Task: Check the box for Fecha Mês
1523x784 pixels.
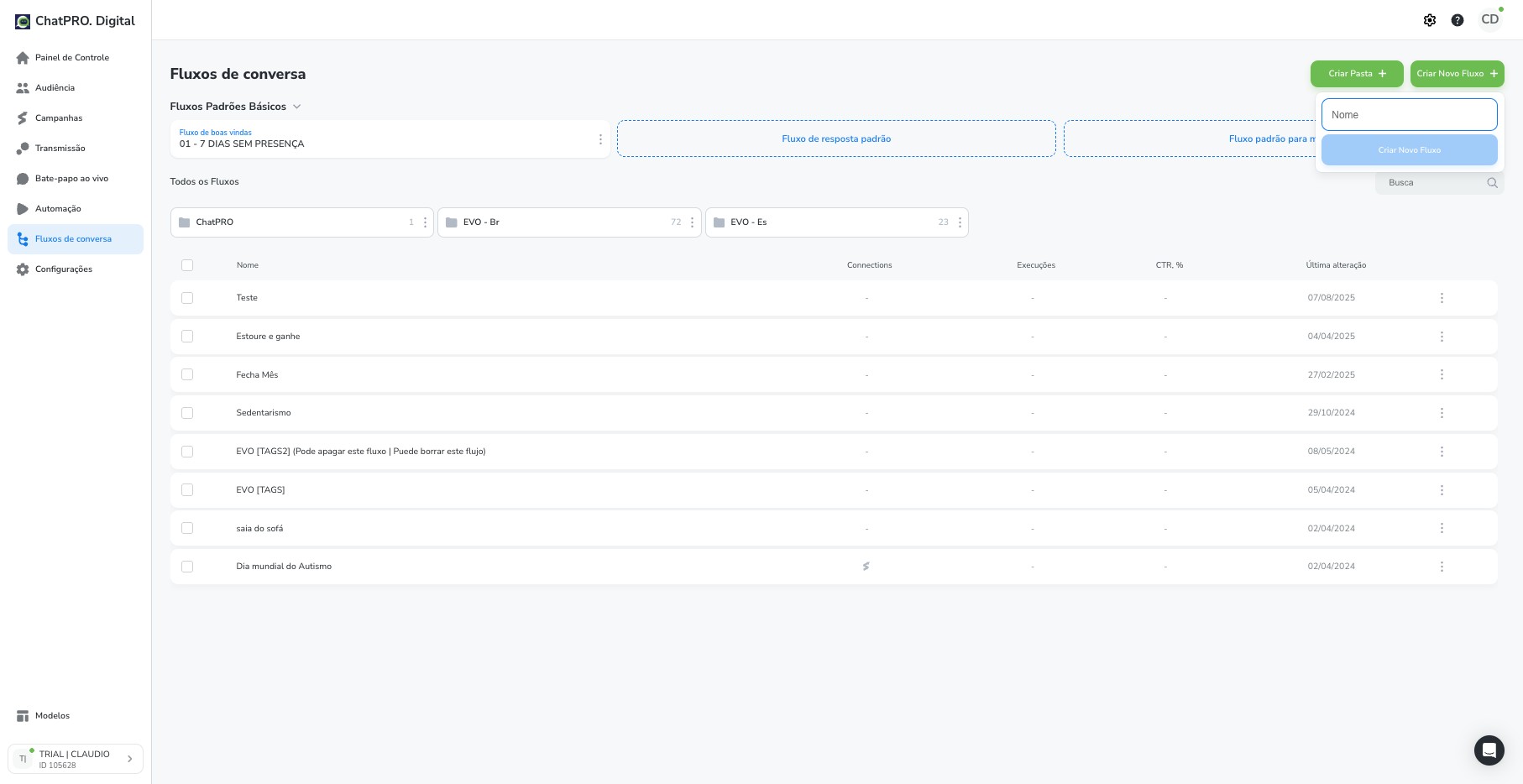Action: click(187, 374)
